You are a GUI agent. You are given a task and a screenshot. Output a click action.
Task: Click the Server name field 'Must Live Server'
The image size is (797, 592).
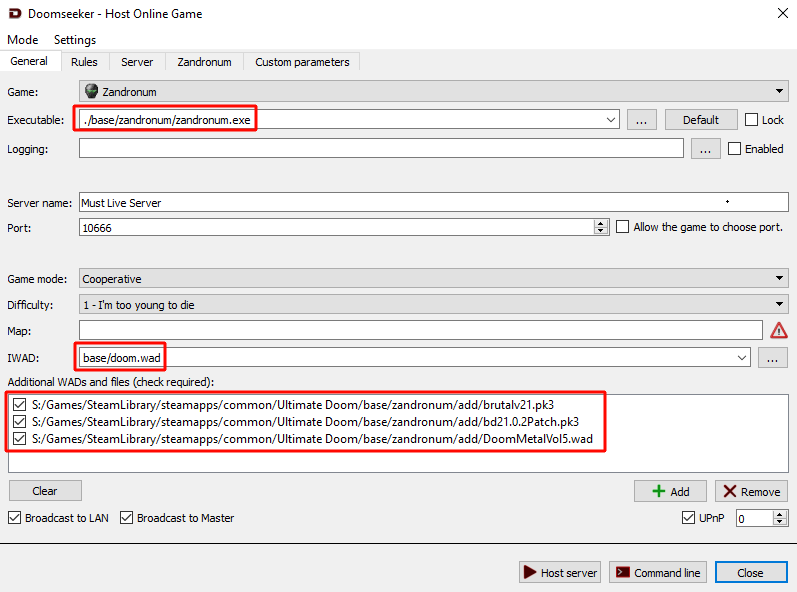click(434, 202)
